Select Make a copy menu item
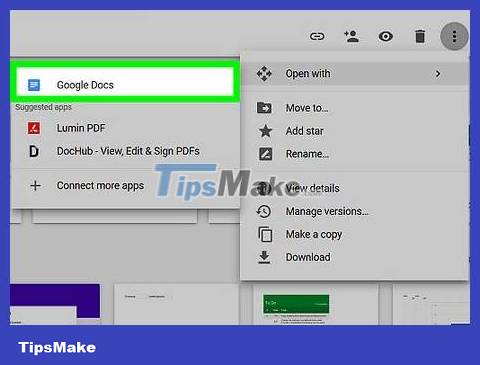 (355, 234)
